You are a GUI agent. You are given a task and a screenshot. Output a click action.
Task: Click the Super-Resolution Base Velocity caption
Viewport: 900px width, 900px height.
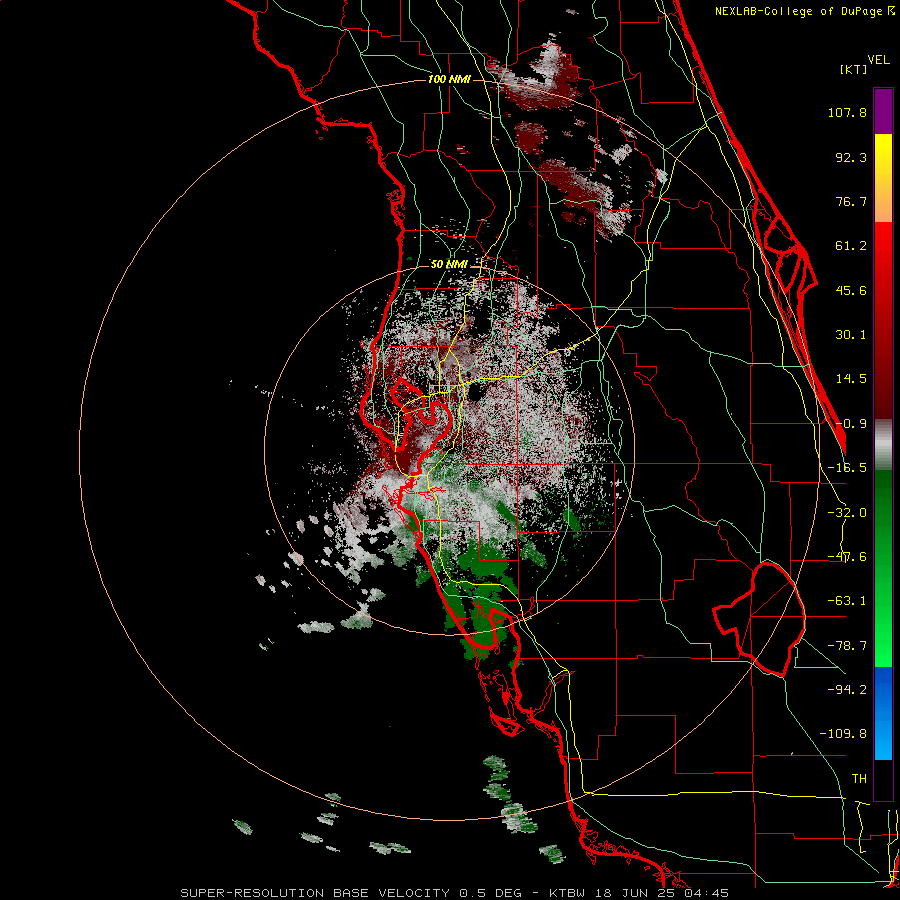click(455, 893)
